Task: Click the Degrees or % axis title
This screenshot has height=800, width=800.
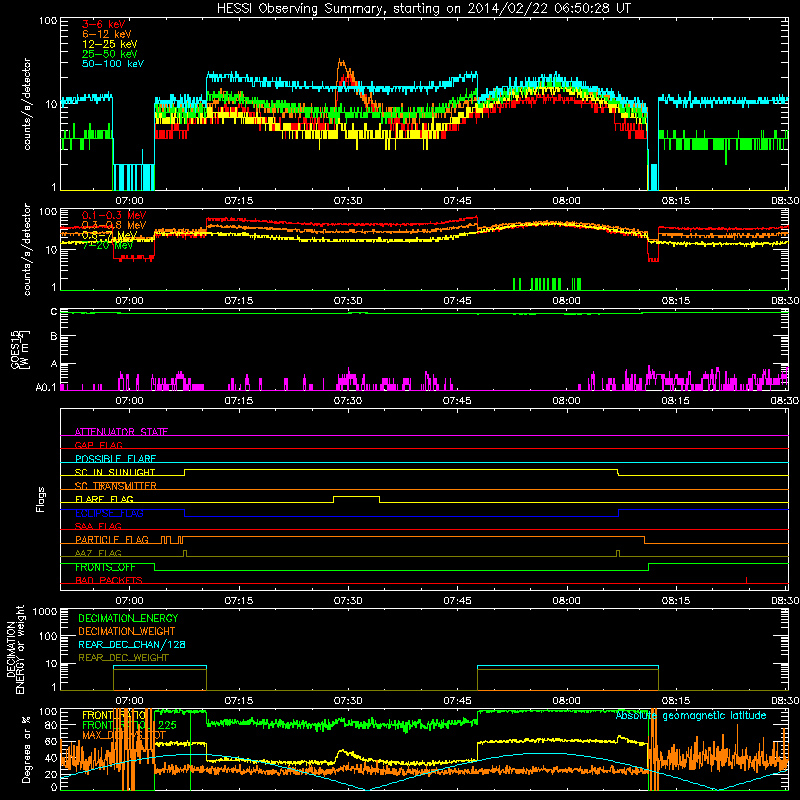Action: pyautogui.click(x=26, y=749)
